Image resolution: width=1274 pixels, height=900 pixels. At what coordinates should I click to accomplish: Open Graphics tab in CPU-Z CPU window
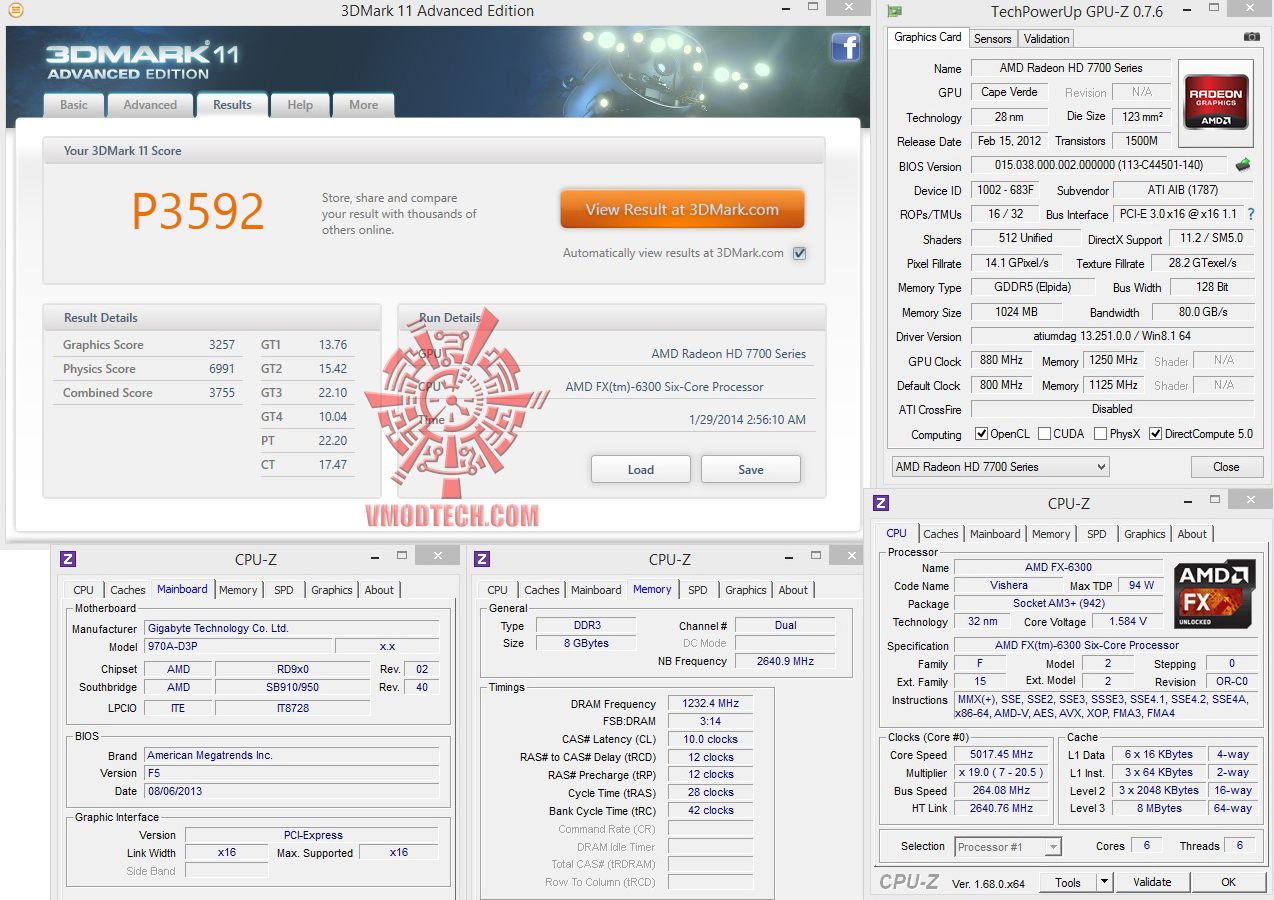point(1145,534)
